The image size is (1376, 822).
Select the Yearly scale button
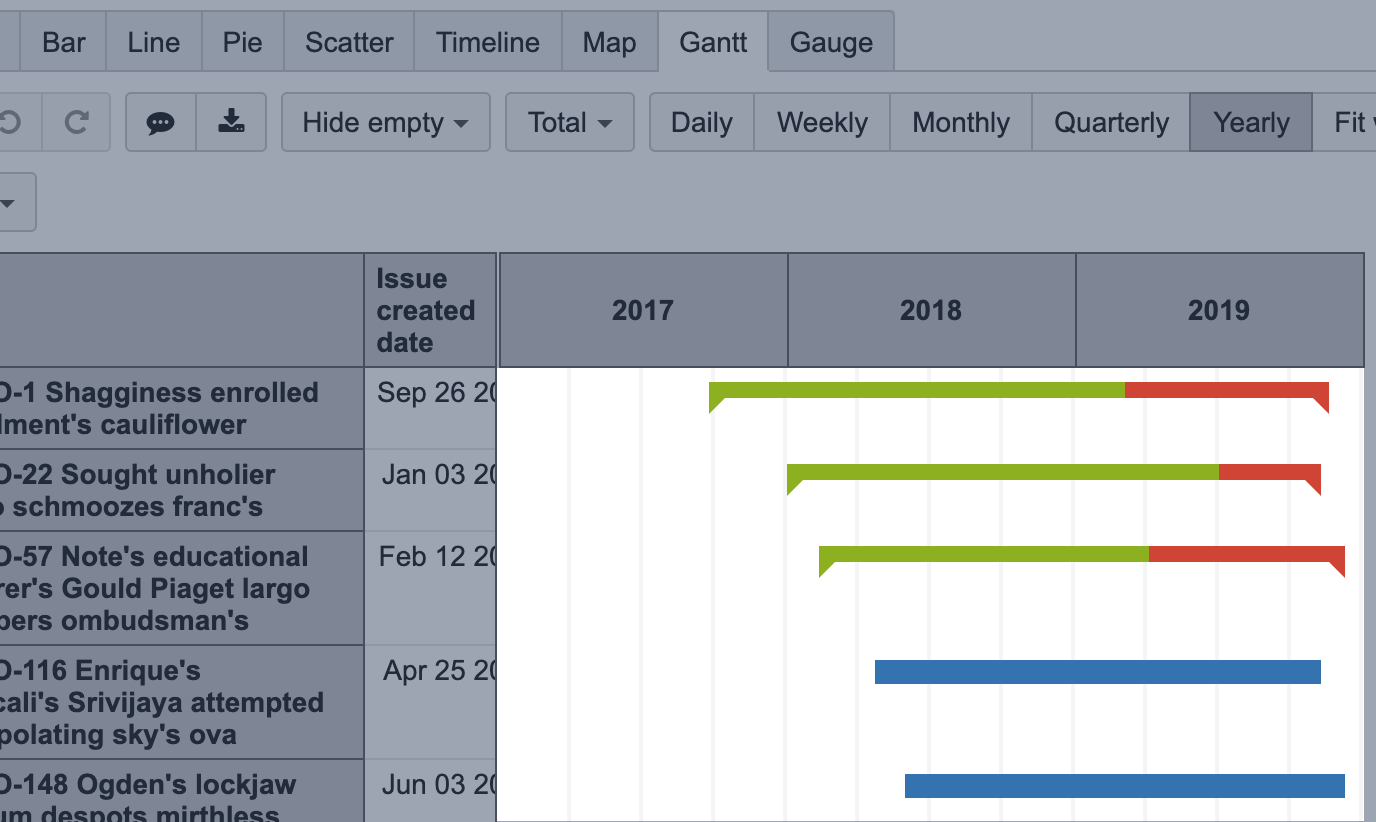tap(1251, 123)
